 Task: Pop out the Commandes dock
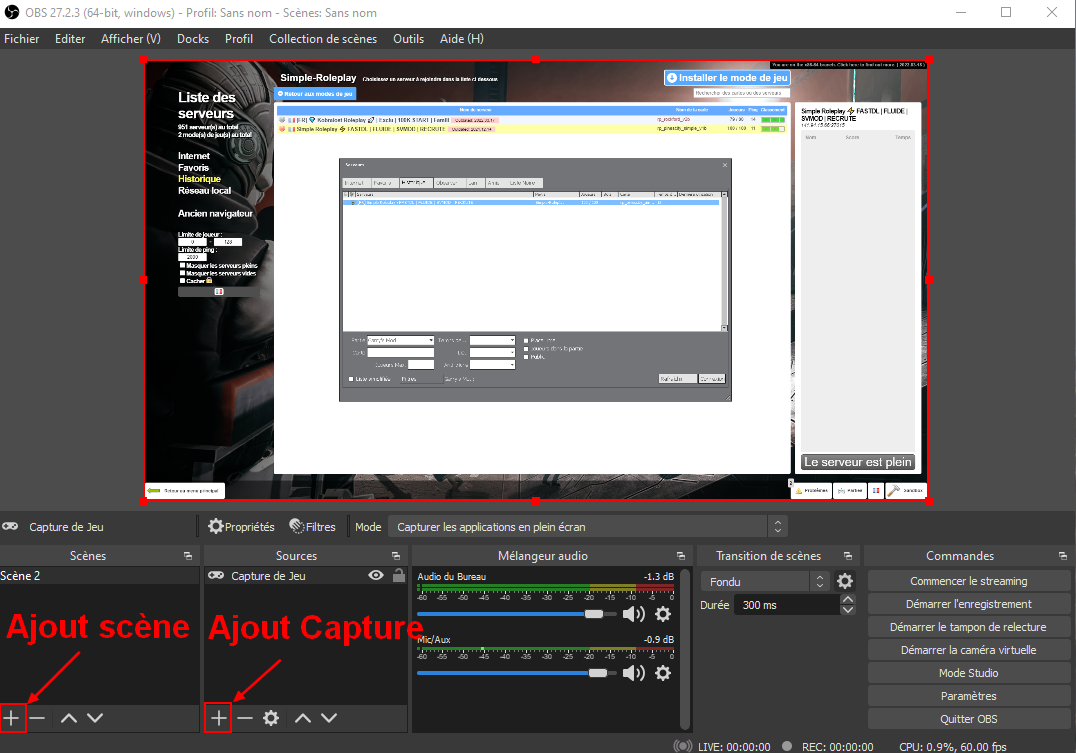click(x=1063, y=556)
